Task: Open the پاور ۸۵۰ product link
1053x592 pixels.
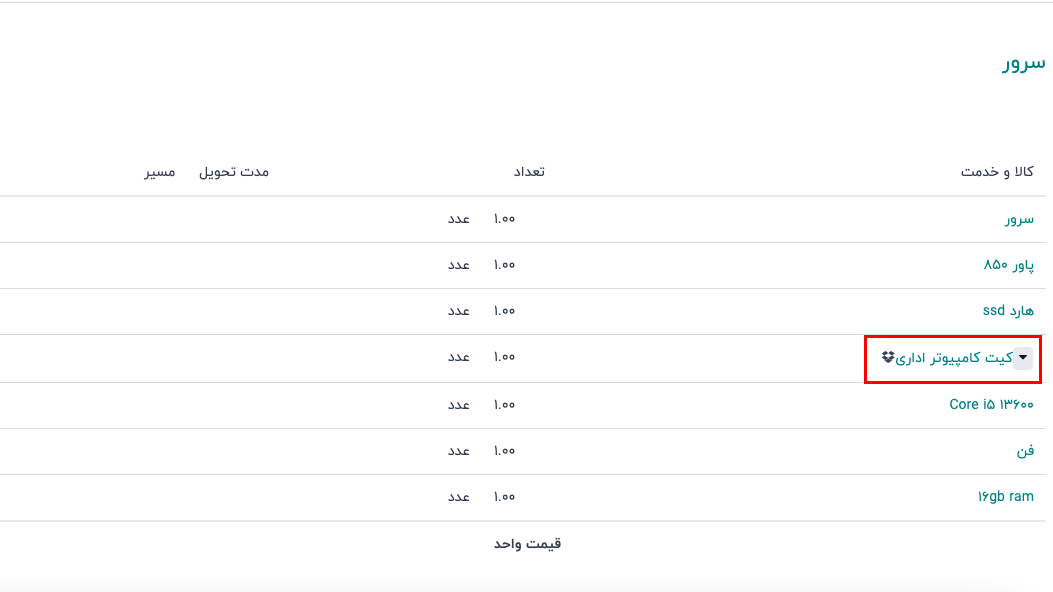Action: (1008, 265)
